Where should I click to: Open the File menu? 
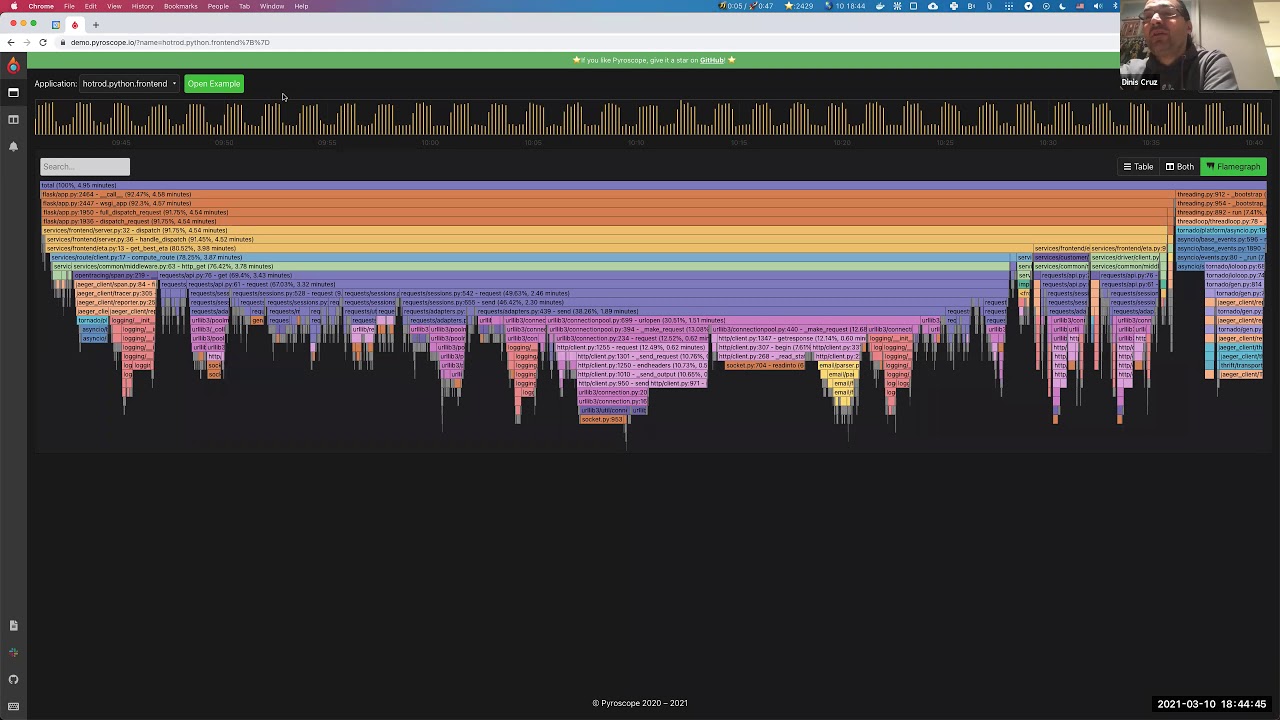point(69,6)
